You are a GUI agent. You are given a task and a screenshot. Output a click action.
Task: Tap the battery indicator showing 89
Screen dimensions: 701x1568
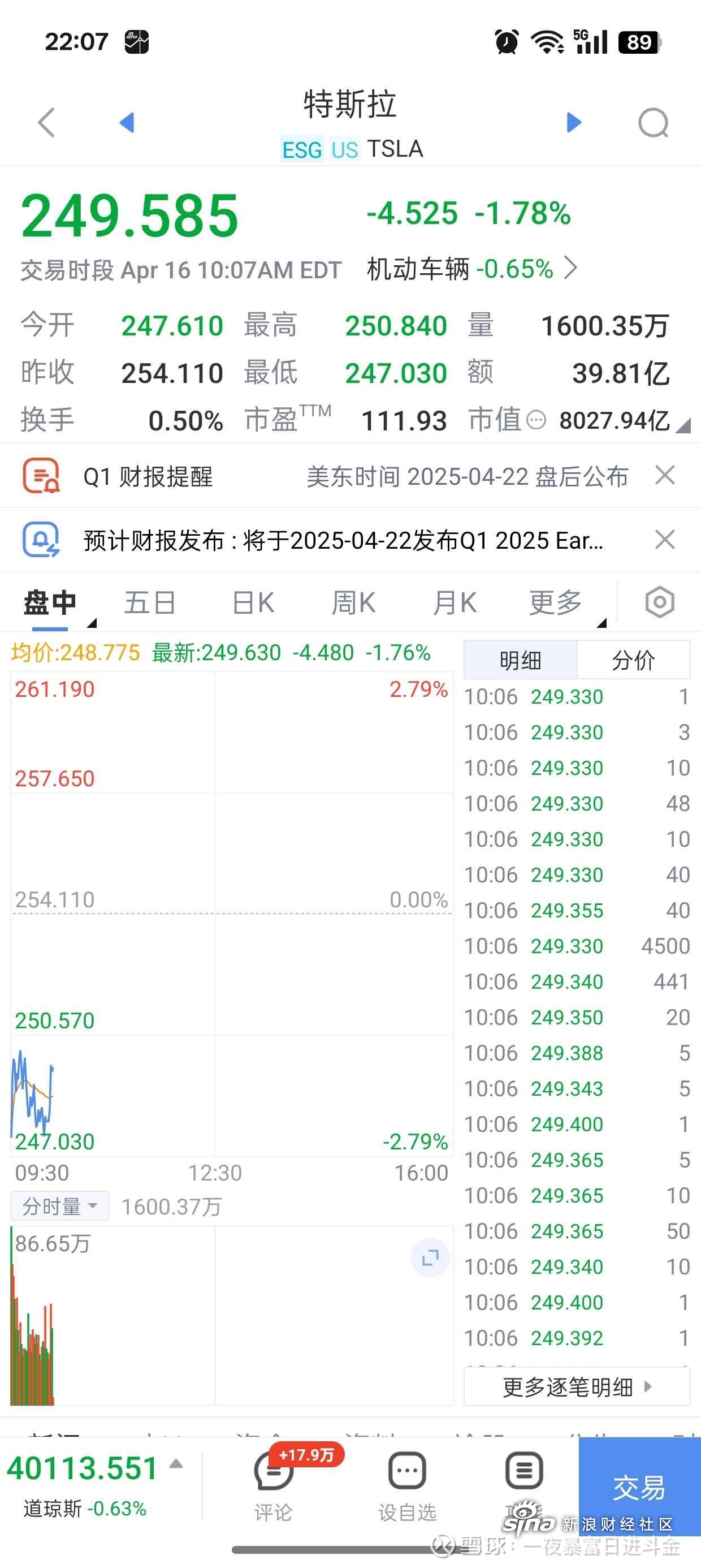tap(640, 42)
